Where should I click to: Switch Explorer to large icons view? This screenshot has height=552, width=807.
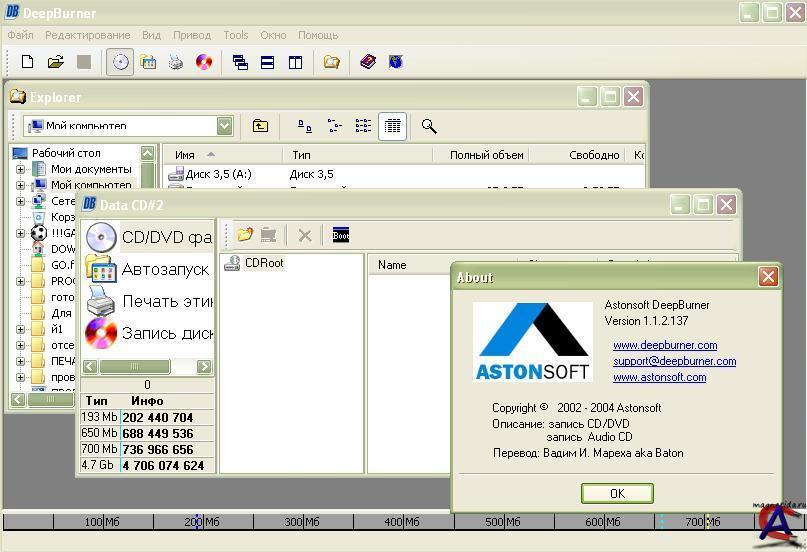(x=305, y=126)
